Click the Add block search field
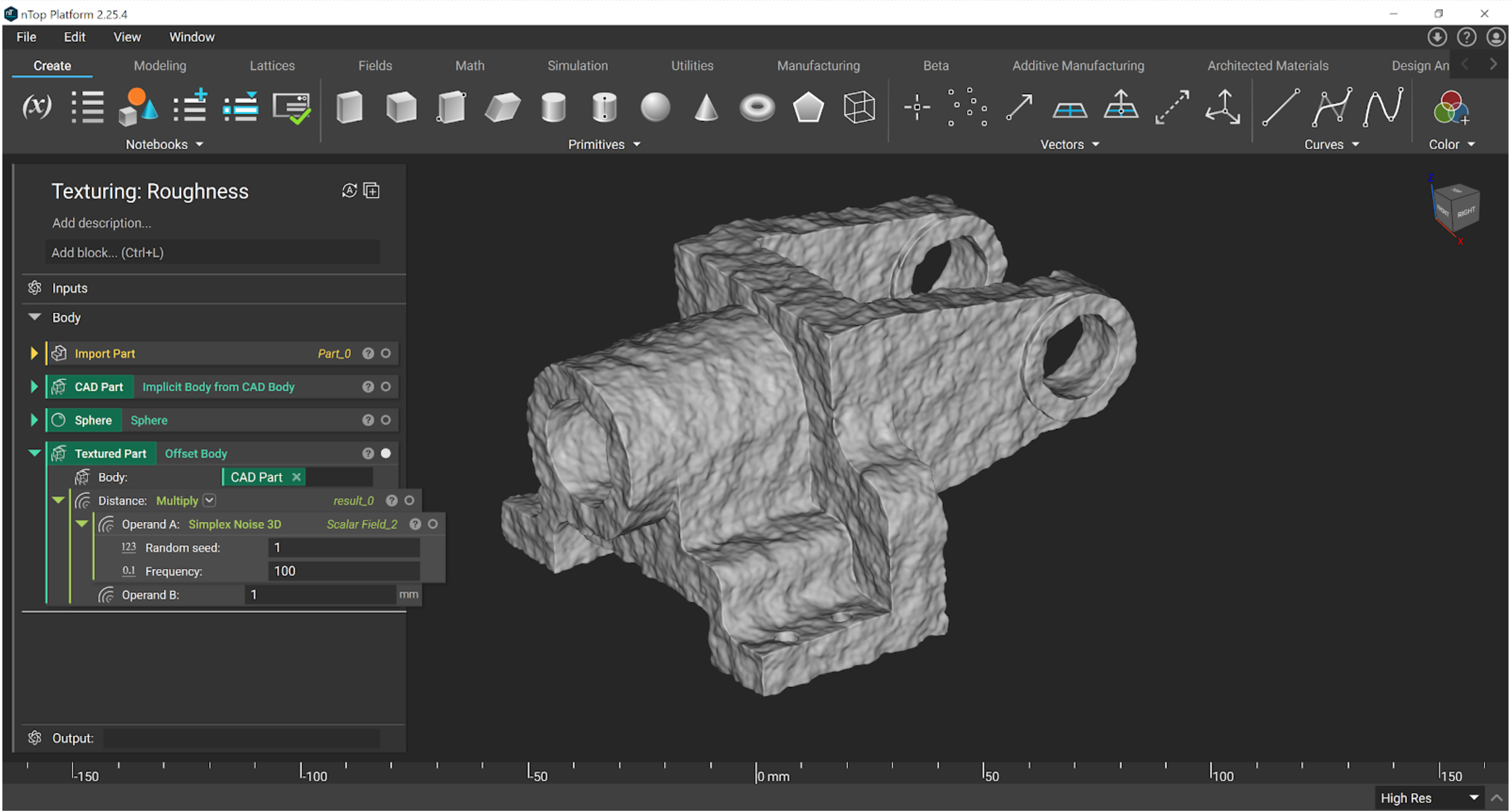 [213, 253]
